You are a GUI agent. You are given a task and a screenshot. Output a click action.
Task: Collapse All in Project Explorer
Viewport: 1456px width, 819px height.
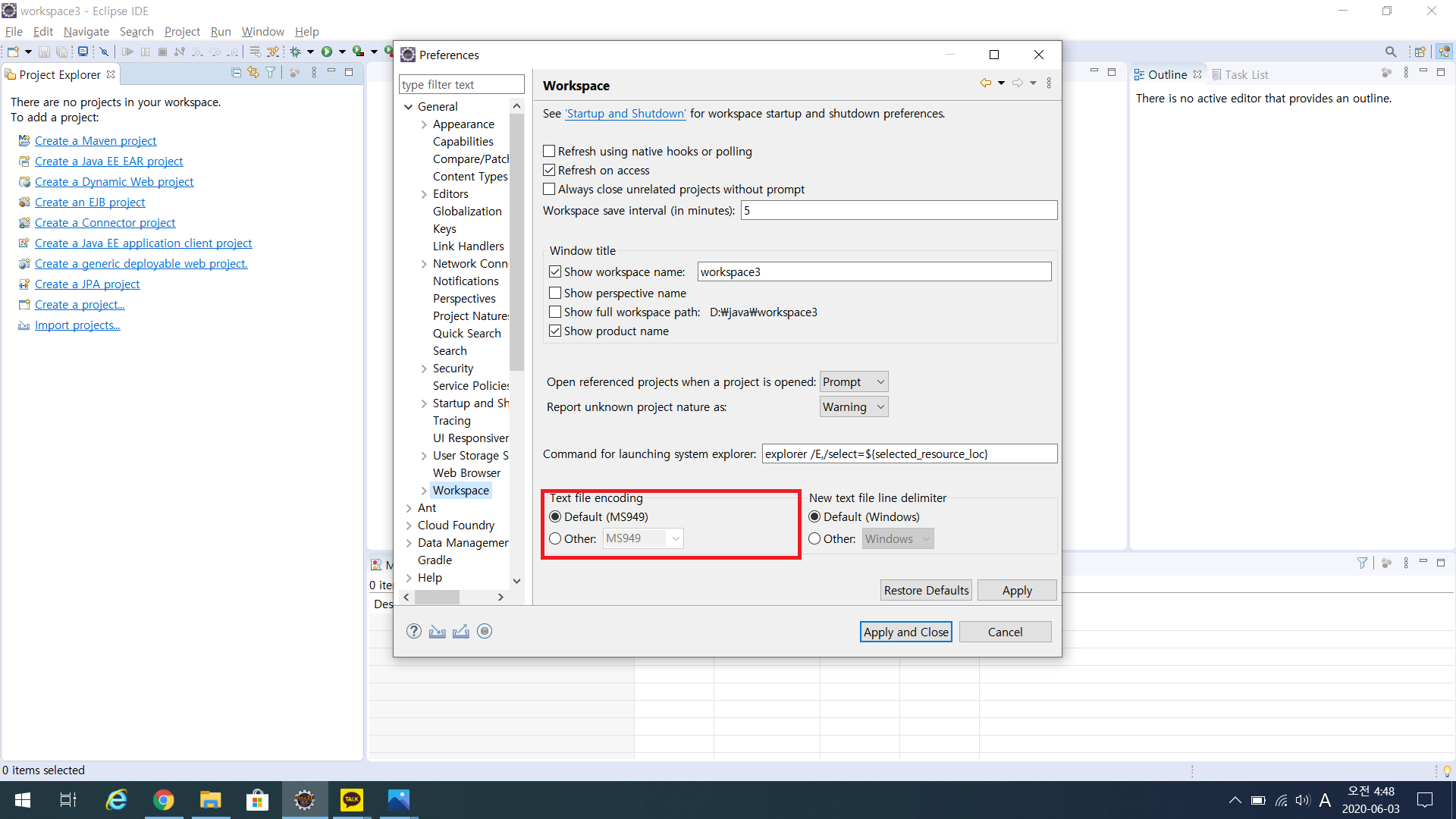237,73
